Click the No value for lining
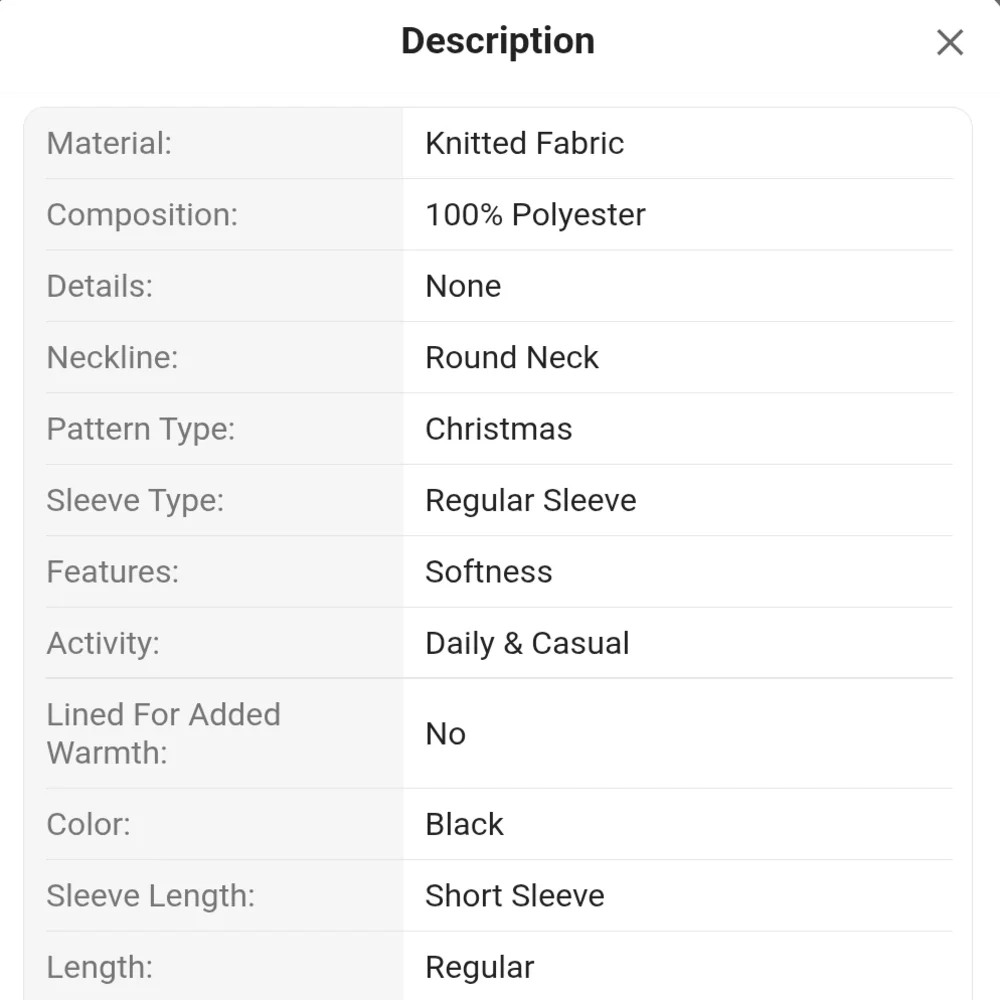This screenshot has height=1000, width=1000. 445,734
